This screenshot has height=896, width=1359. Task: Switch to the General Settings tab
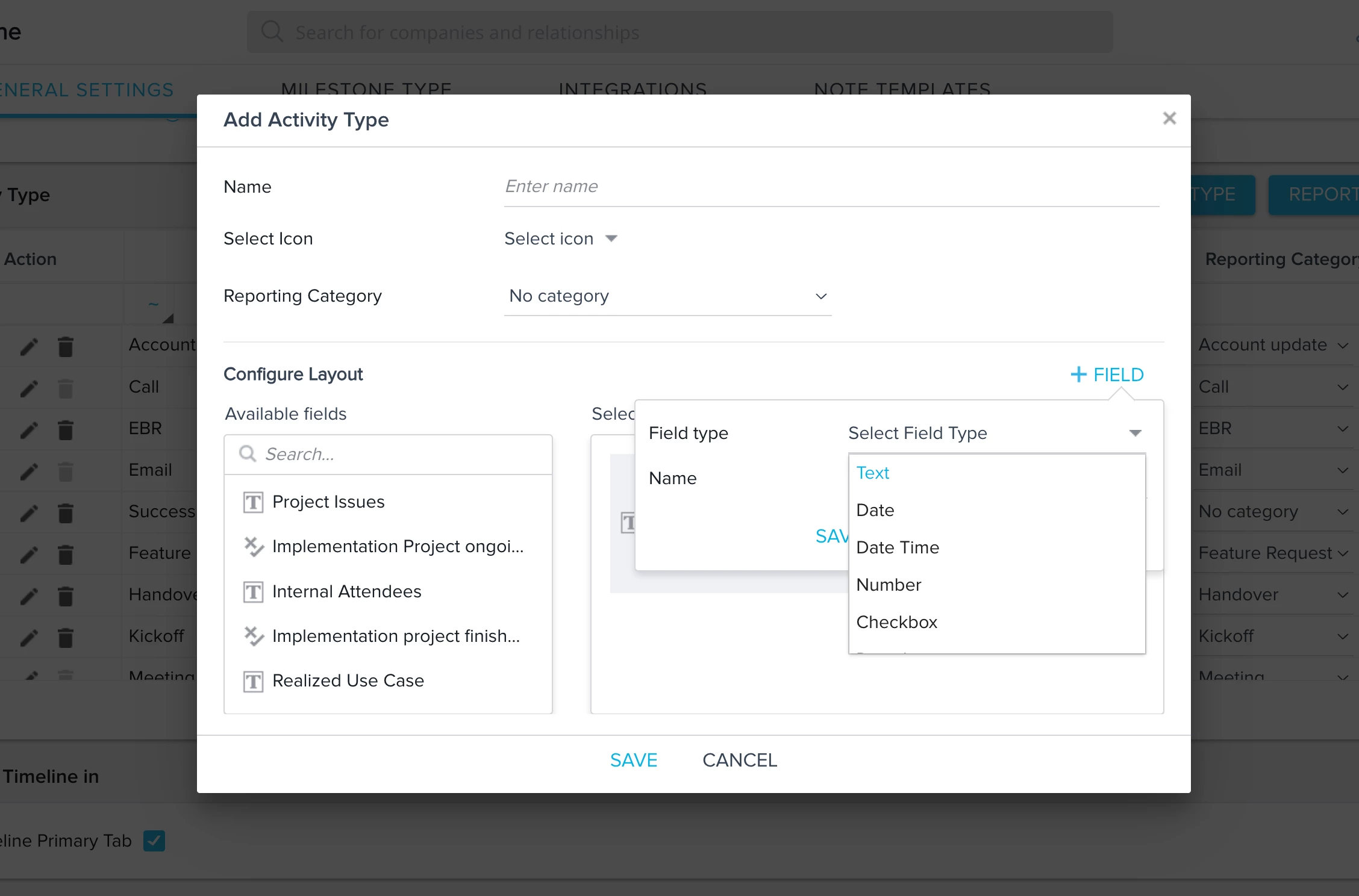[86, 90]
